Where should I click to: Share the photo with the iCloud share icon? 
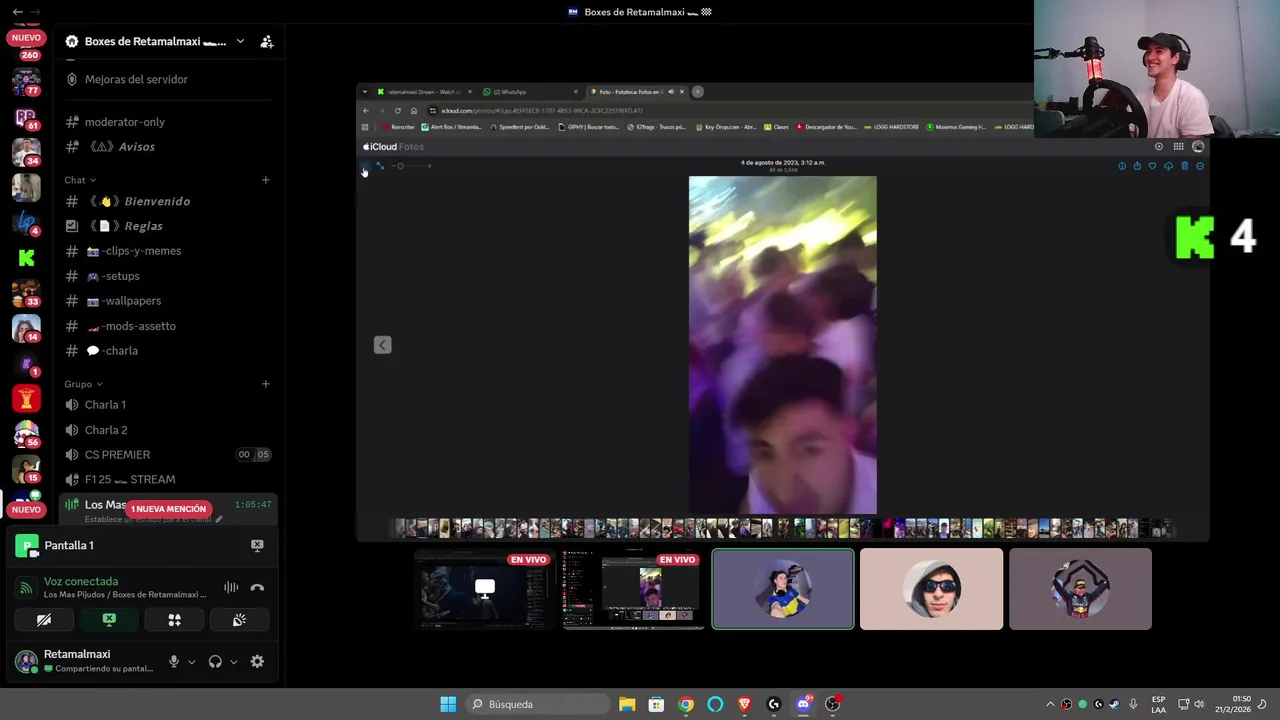tap(1137, 166)
